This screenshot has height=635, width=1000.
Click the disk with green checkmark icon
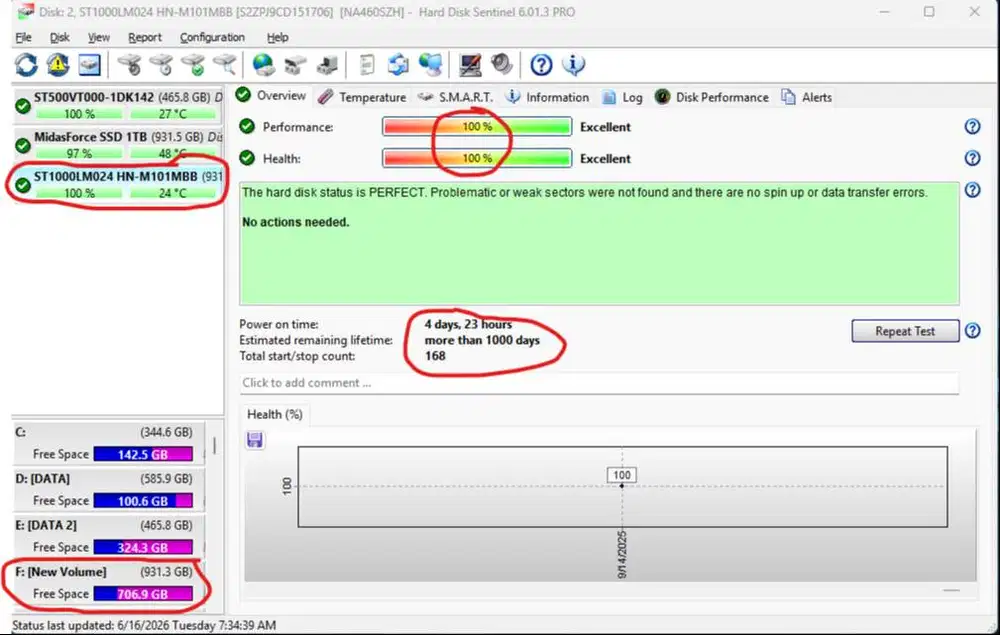(193, 65)
